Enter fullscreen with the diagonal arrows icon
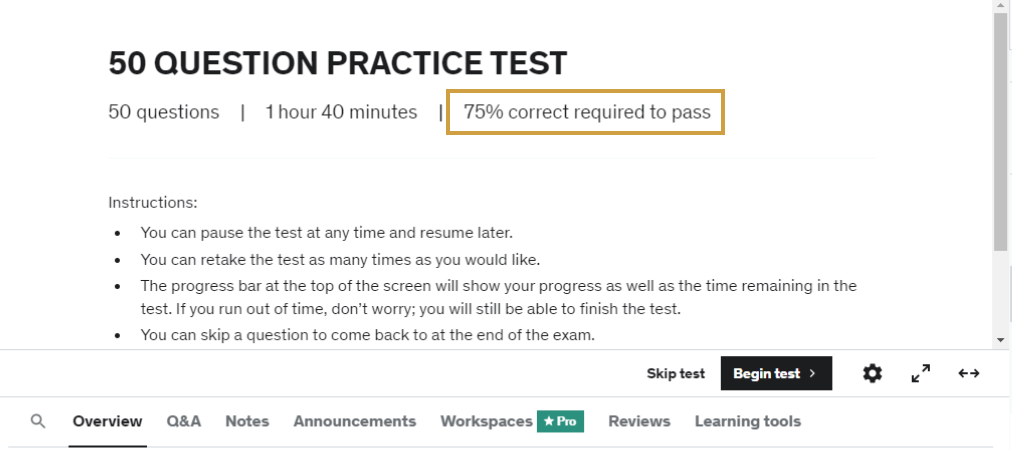Screen dimensions: 1012x450 click(x=921, y=373)
